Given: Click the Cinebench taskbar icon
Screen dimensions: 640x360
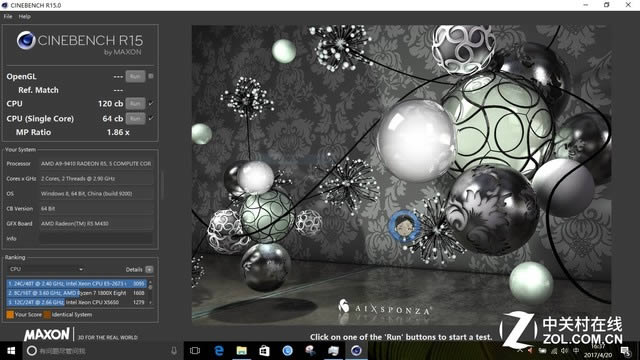Looking at the screenshot, I should (356, 351).
